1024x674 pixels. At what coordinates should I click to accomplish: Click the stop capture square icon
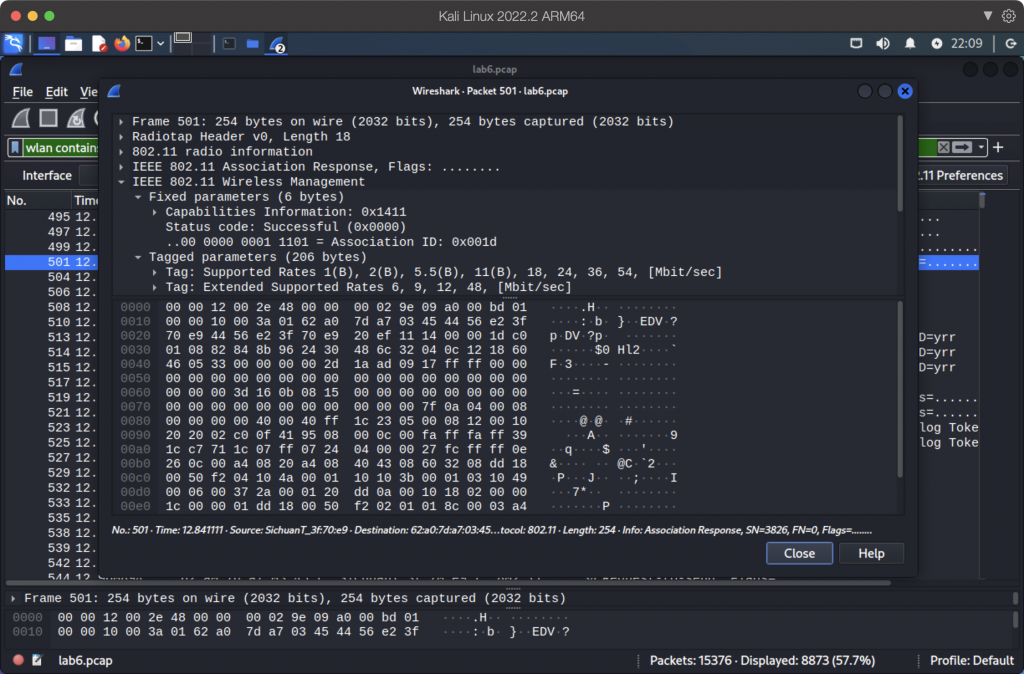coord(48,118)
